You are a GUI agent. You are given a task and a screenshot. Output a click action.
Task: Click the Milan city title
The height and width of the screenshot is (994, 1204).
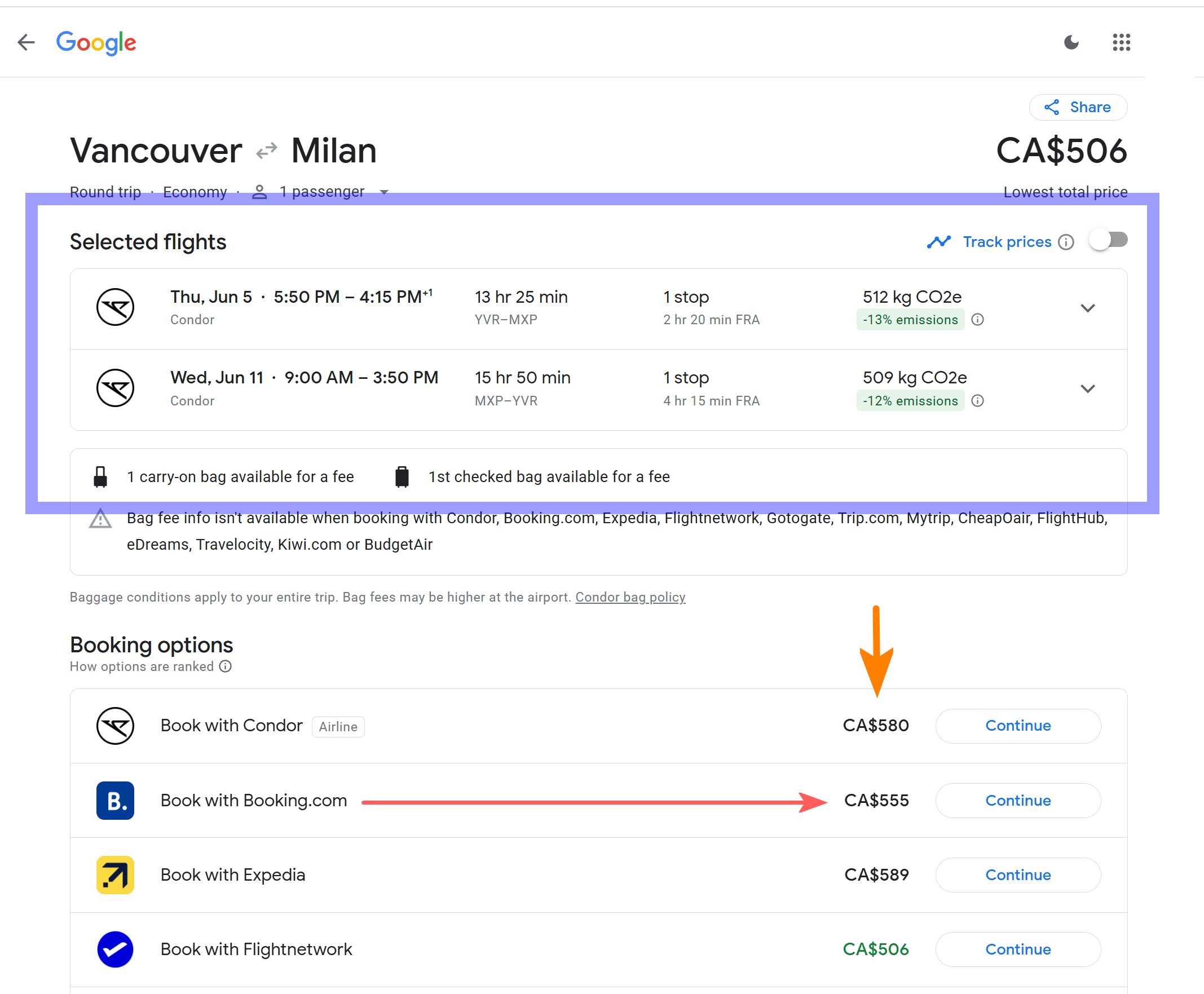(333, 151)
